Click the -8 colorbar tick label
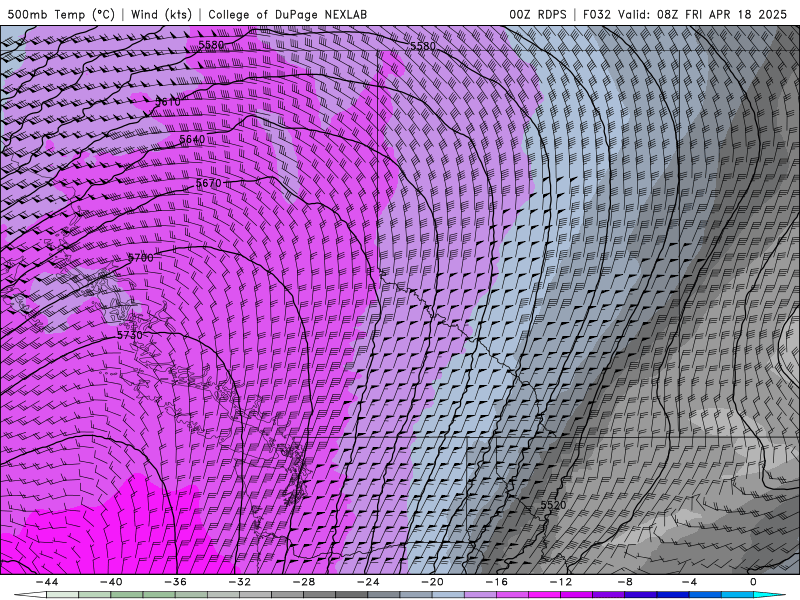 click(625, 582)
